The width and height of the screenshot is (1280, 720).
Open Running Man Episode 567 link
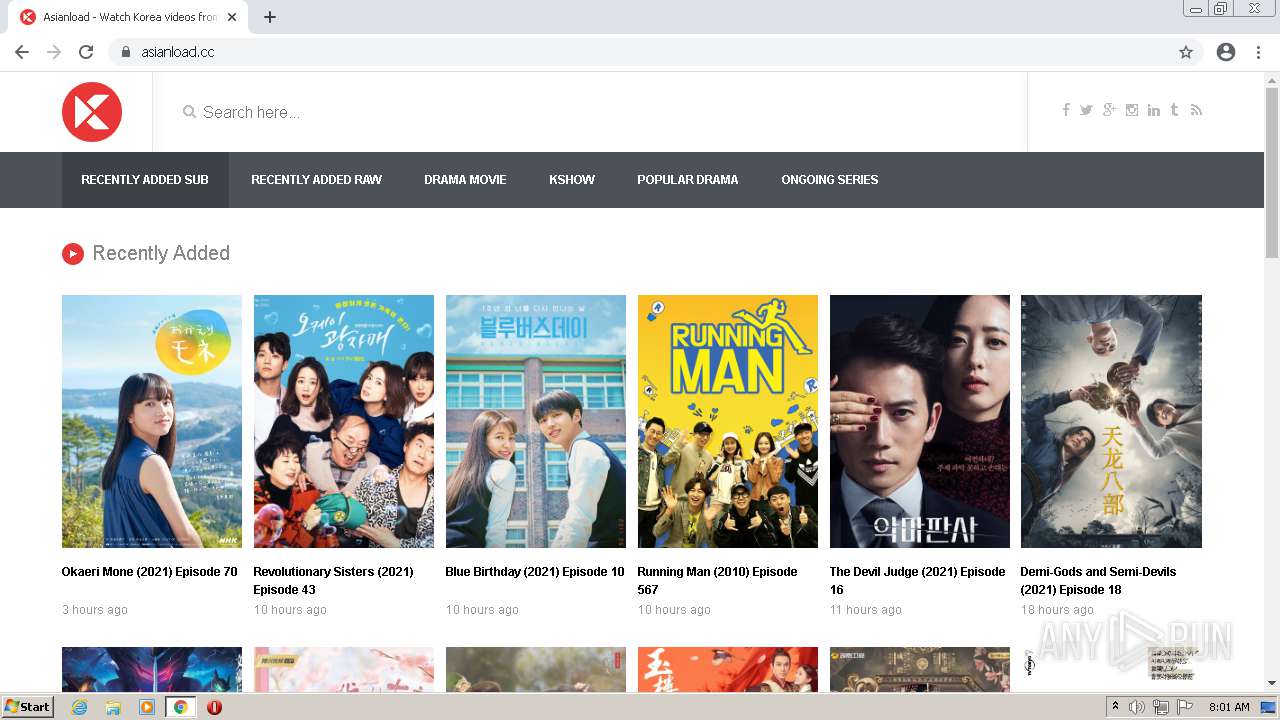(x=717, y=581)
